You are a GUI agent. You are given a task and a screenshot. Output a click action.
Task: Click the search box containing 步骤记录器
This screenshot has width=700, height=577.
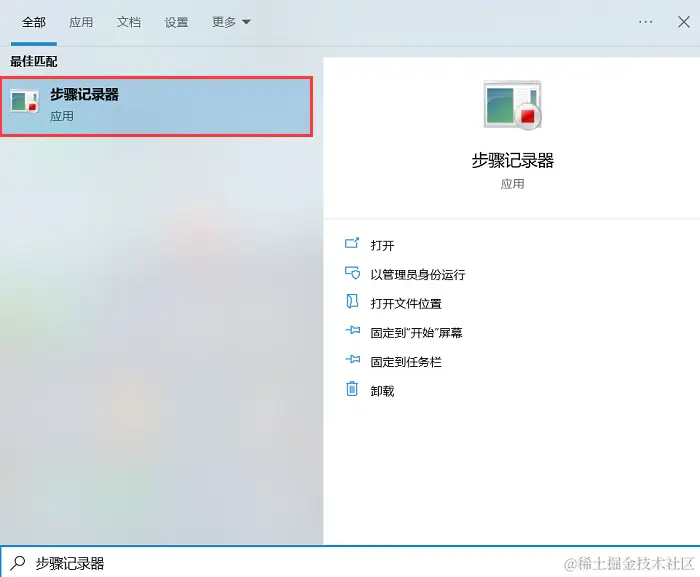350,562
